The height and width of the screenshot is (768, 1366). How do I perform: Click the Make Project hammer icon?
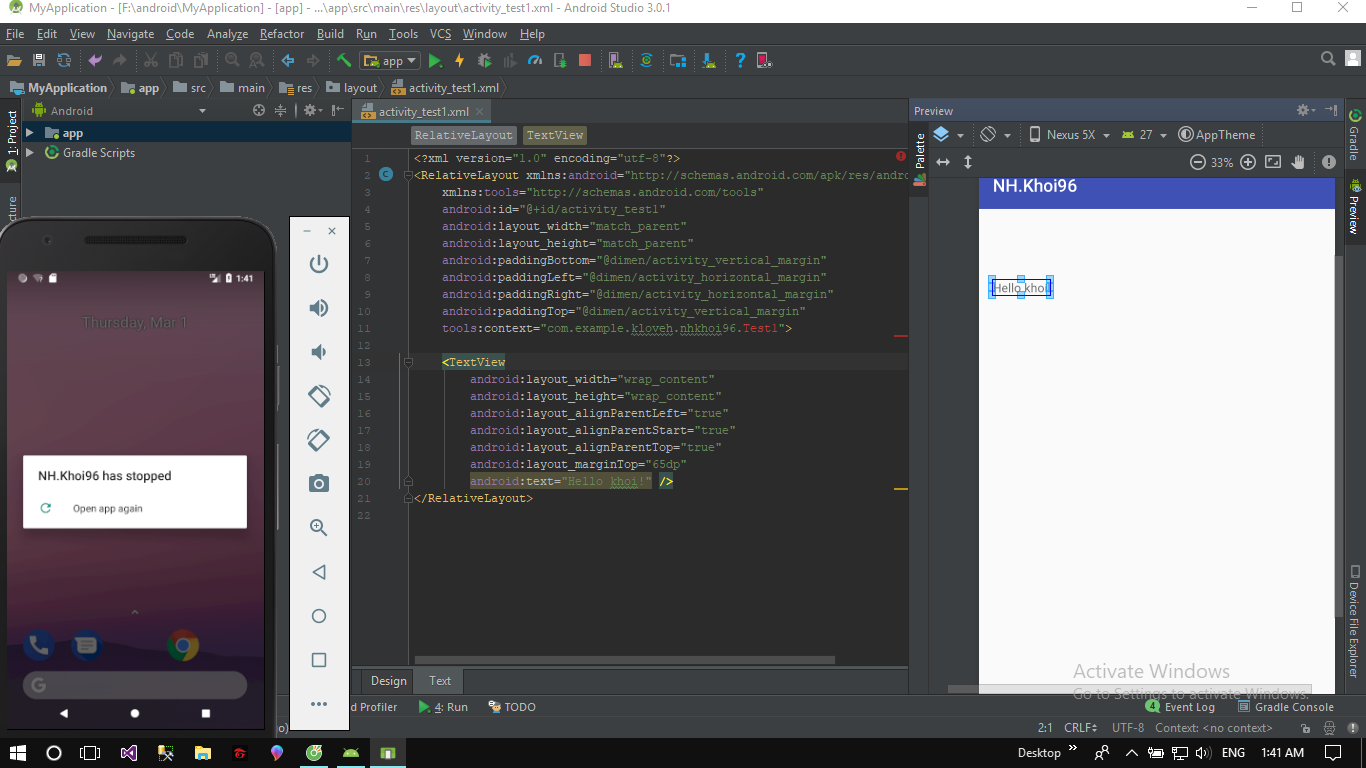(x=344, y=61)
